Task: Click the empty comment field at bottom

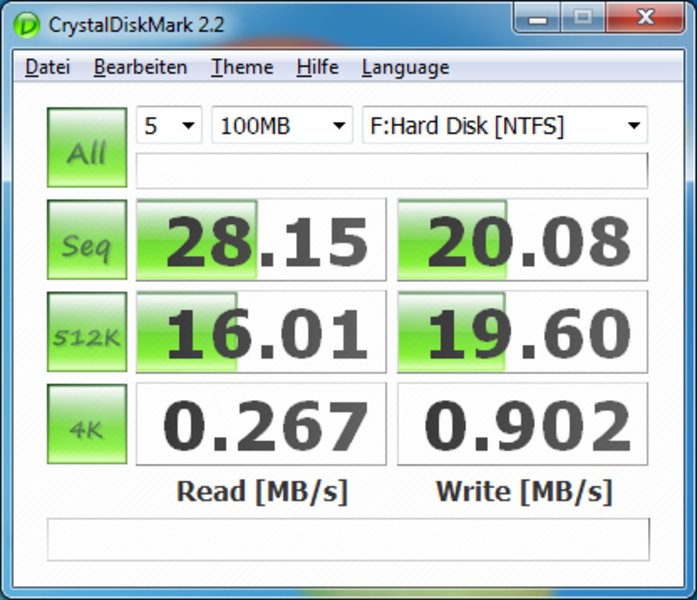Action: pos(348,539)
